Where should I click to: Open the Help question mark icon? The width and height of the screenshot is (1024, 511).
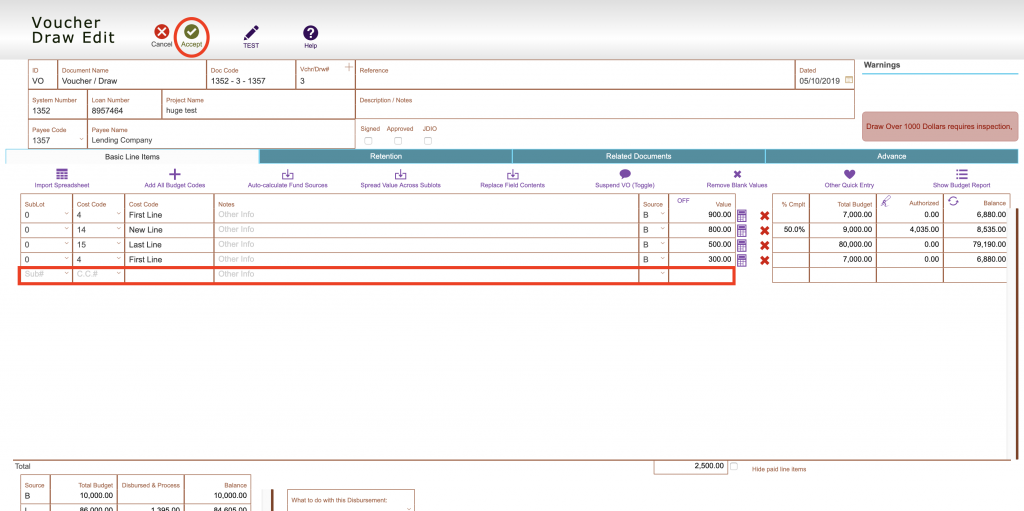click(310, 33)
